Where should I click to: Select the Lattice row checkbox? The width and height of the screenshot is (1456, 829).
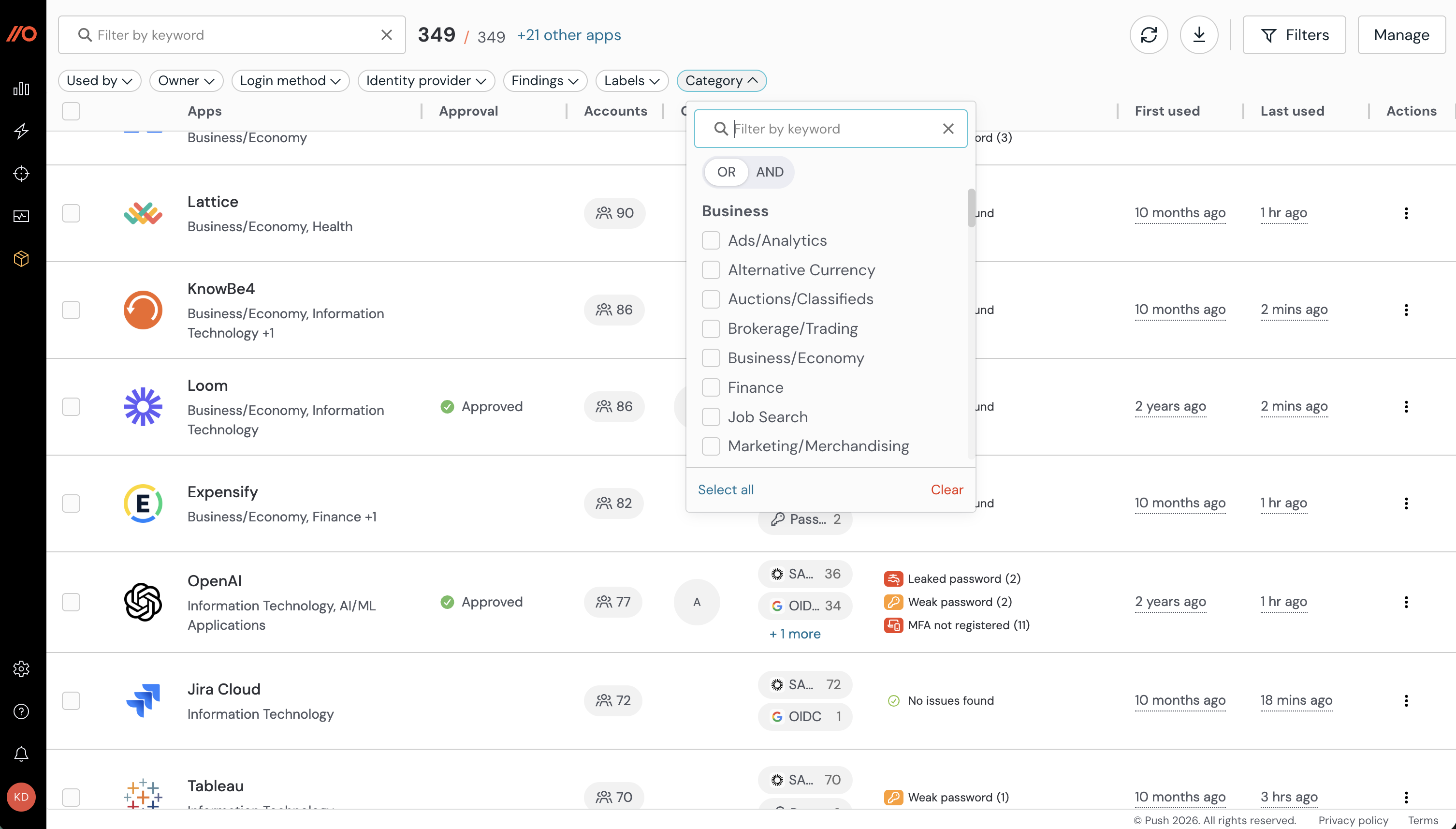pos(71,213)
